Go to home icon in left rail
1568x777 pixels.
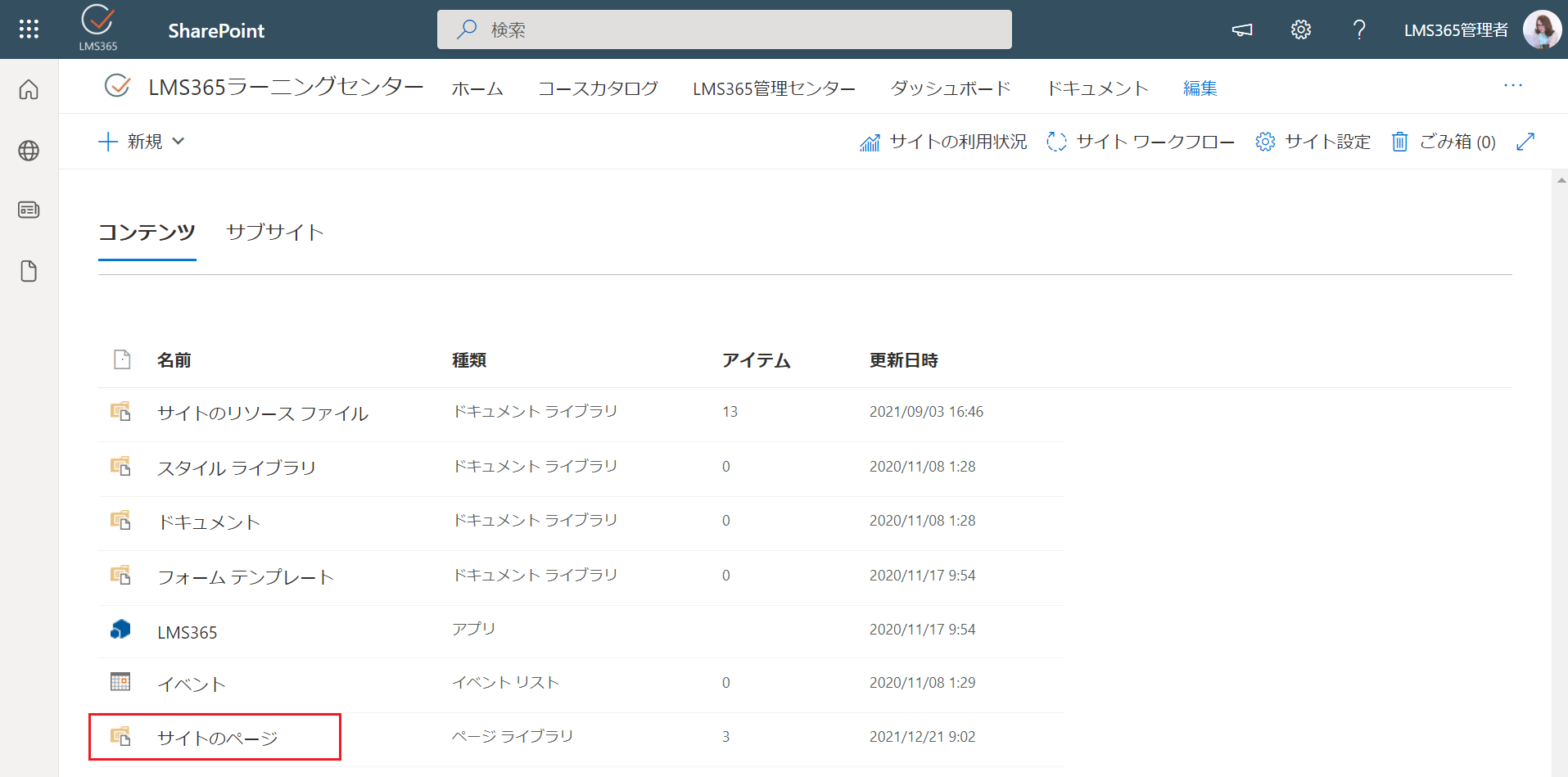[29, 89]
